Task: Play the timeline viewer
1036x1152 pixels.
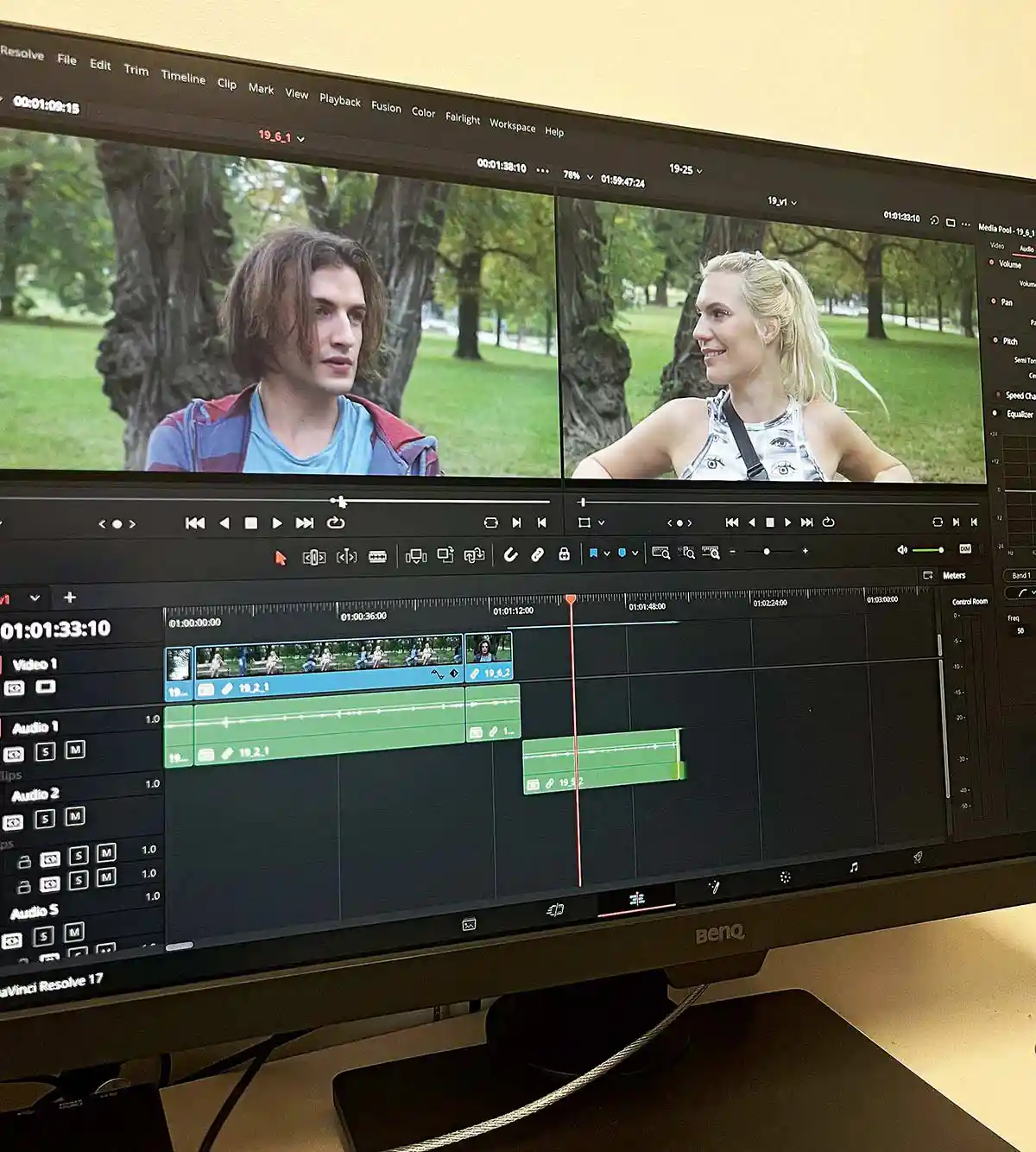Action: 787,522
